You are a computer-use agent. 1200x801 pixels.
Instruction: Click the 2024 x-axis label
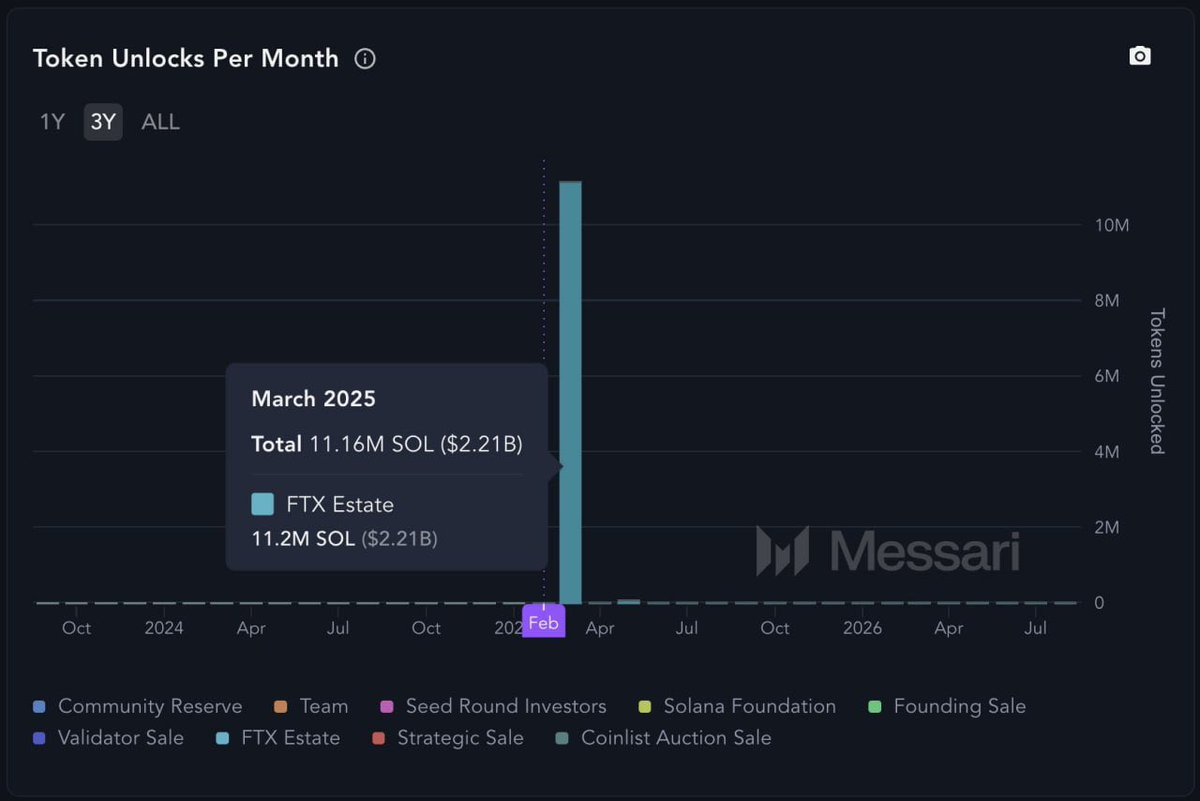pyautogui.click(x=164, y=628)
